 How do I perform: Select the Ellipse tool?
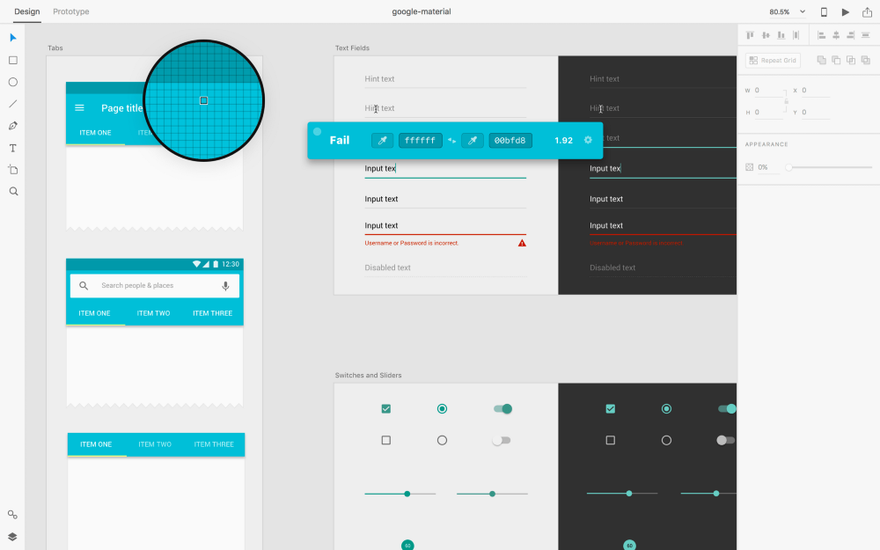click(13, 82)
